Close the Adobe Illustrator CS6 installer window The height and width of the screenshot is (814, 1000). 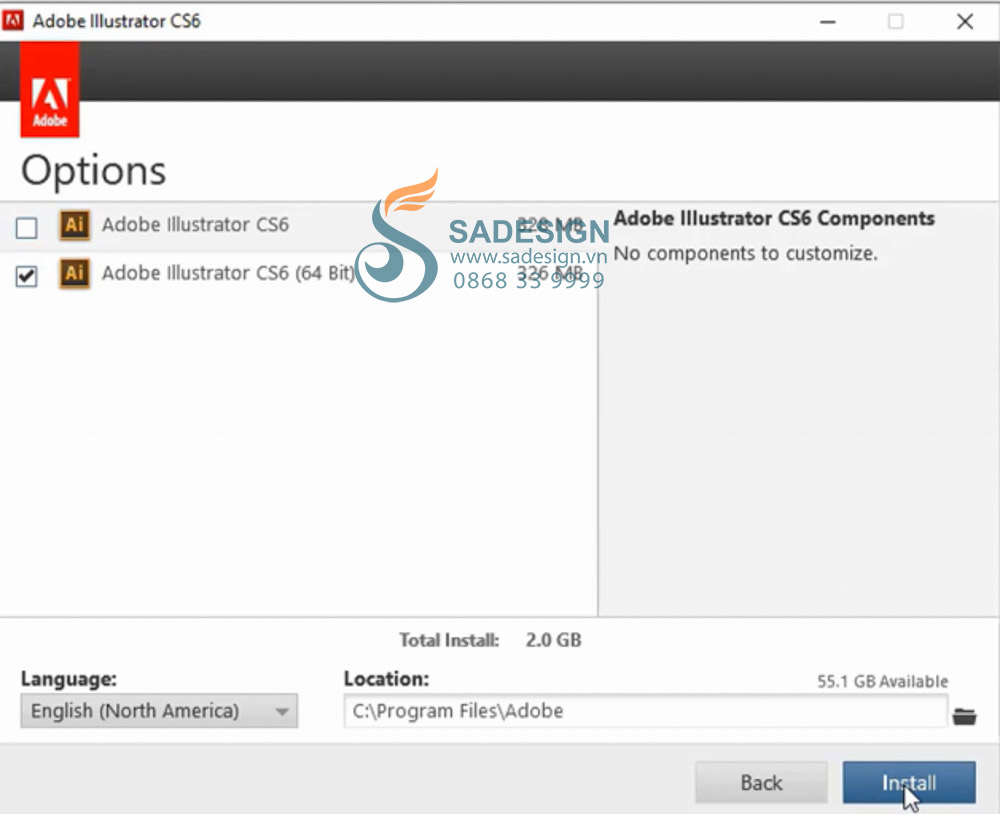coord(965,22)
